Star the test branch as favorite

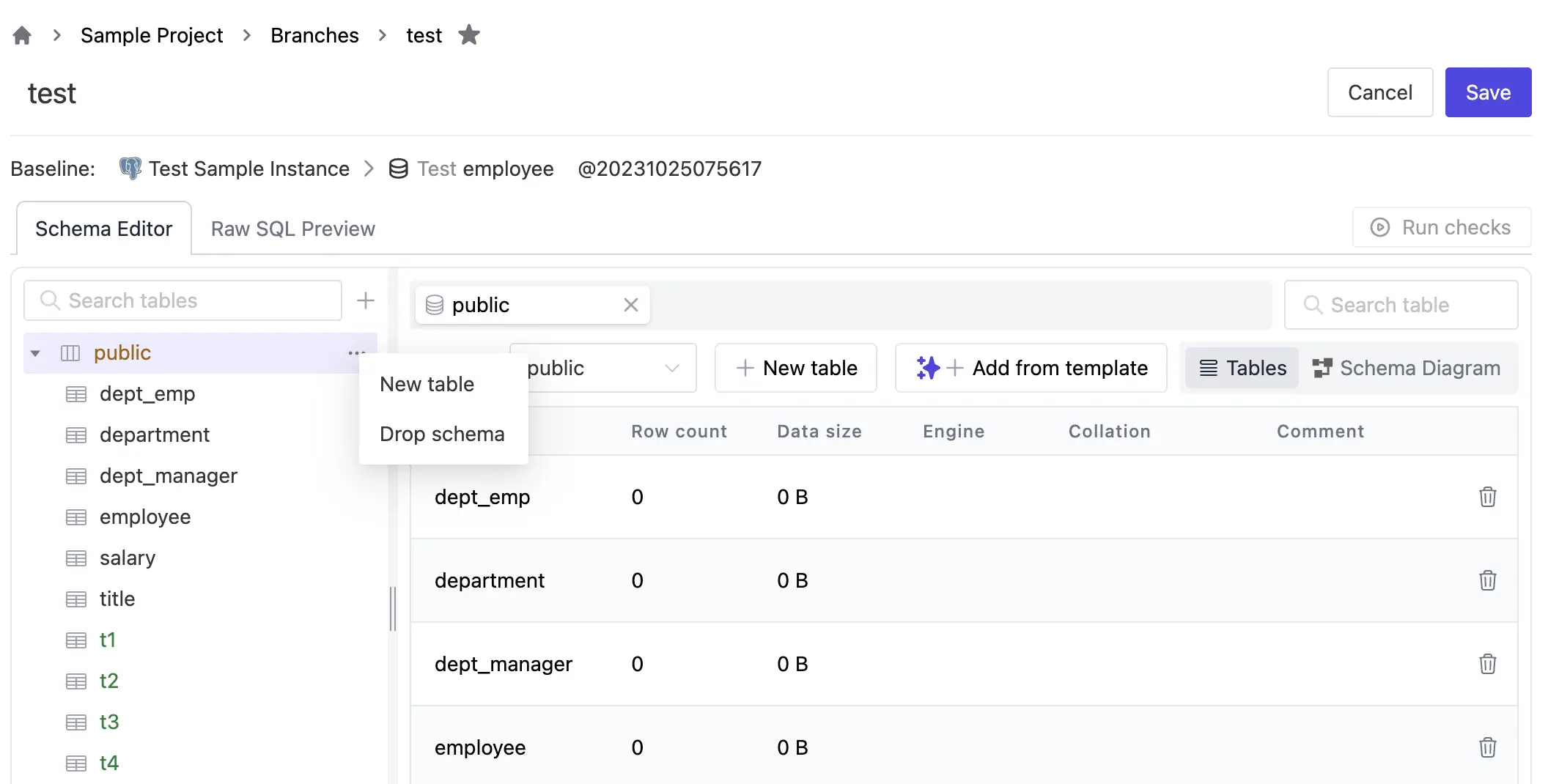pyautogui.click(x=469, y=34)
